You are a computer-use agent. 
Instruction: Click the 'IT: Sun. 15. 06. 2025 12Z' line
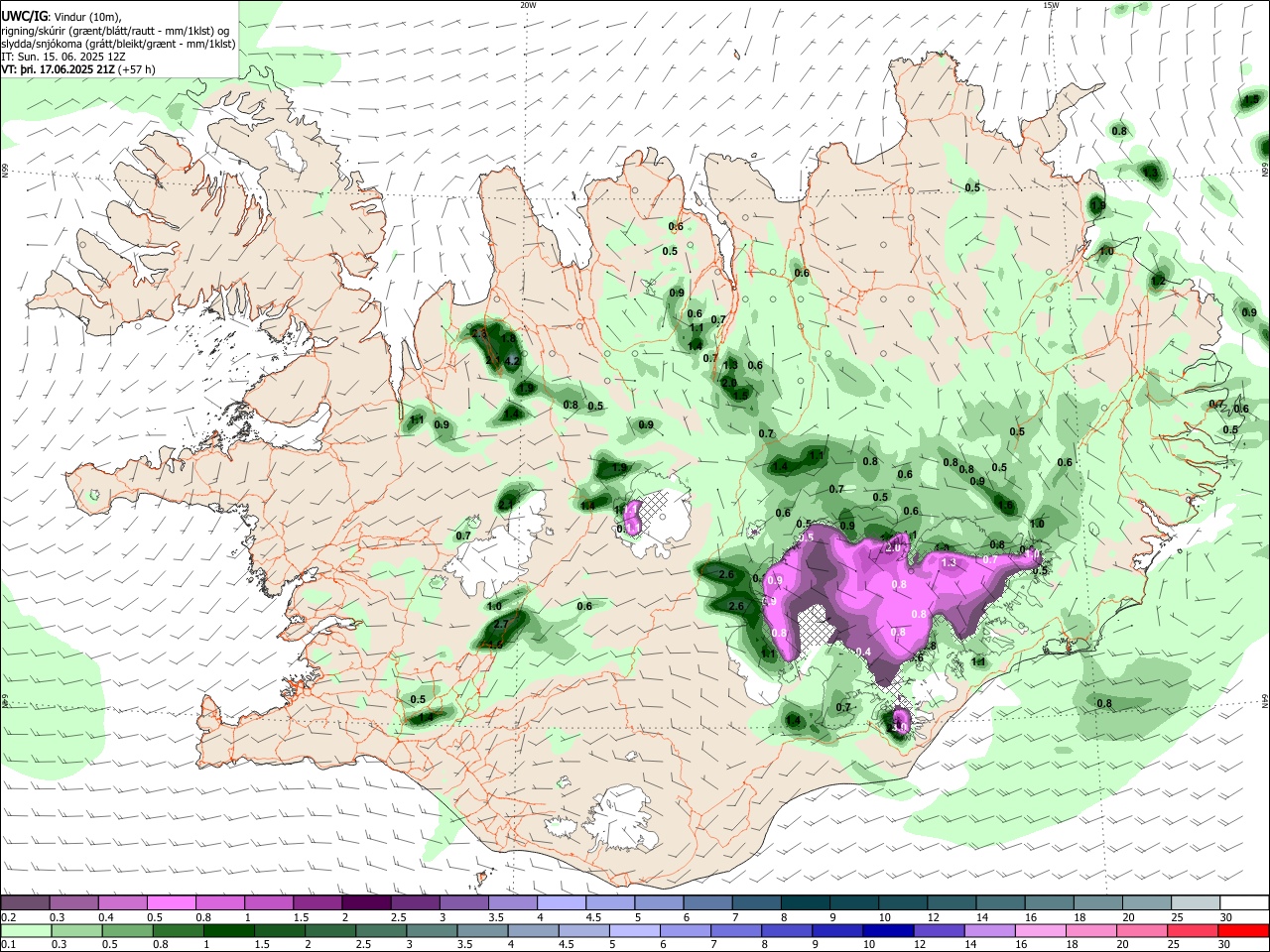63,57
